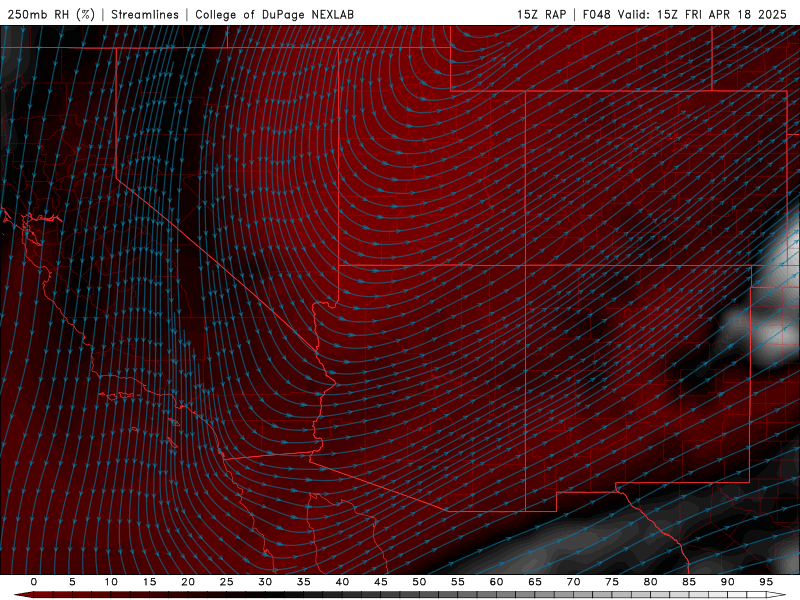Image resolution: width=800 pixels, height=600 pixels.
Task: Click the colorbar label "85"
Action: [x=689, y=582]
